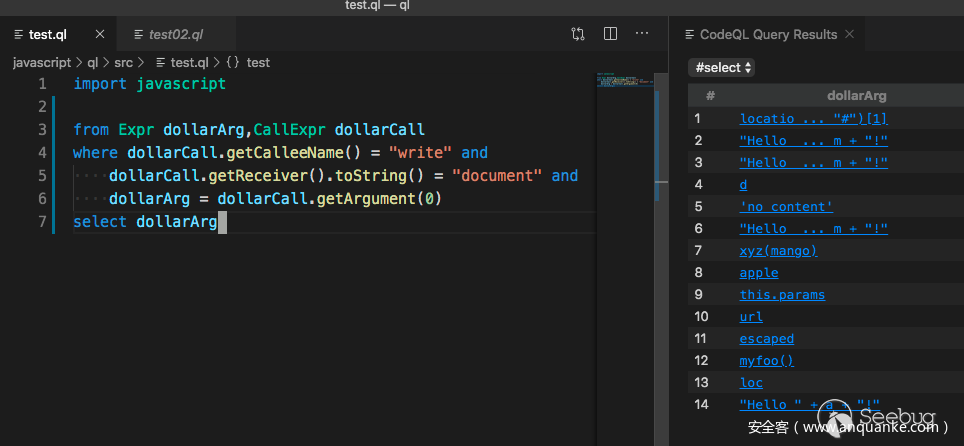This screenshot has height=446, width=964.
Task: Click the dollarArg column header
Action: tap(857, 96)
